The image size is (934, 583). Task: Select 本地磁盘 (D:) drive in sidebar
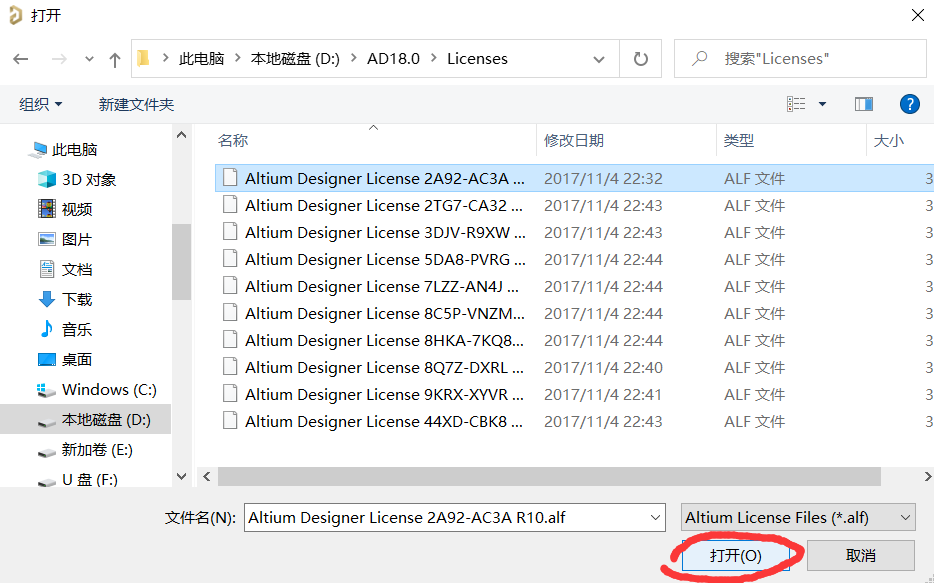pos(106,420)
